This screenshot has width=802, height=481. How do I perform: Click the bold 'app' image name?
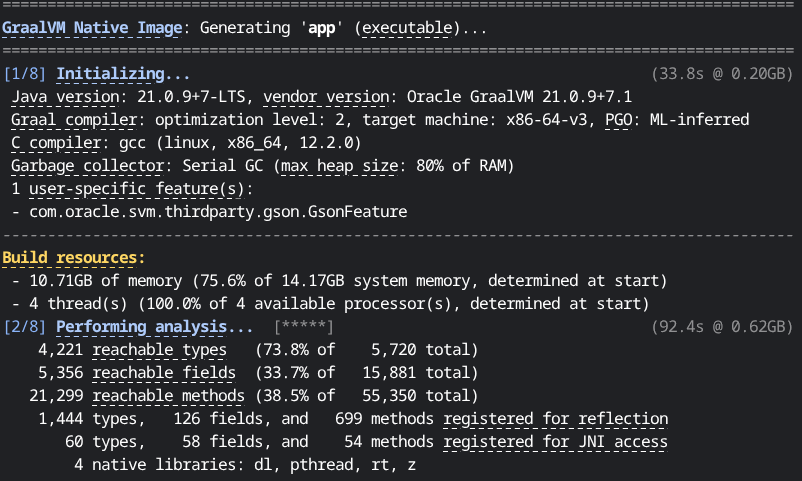point(321,28)
